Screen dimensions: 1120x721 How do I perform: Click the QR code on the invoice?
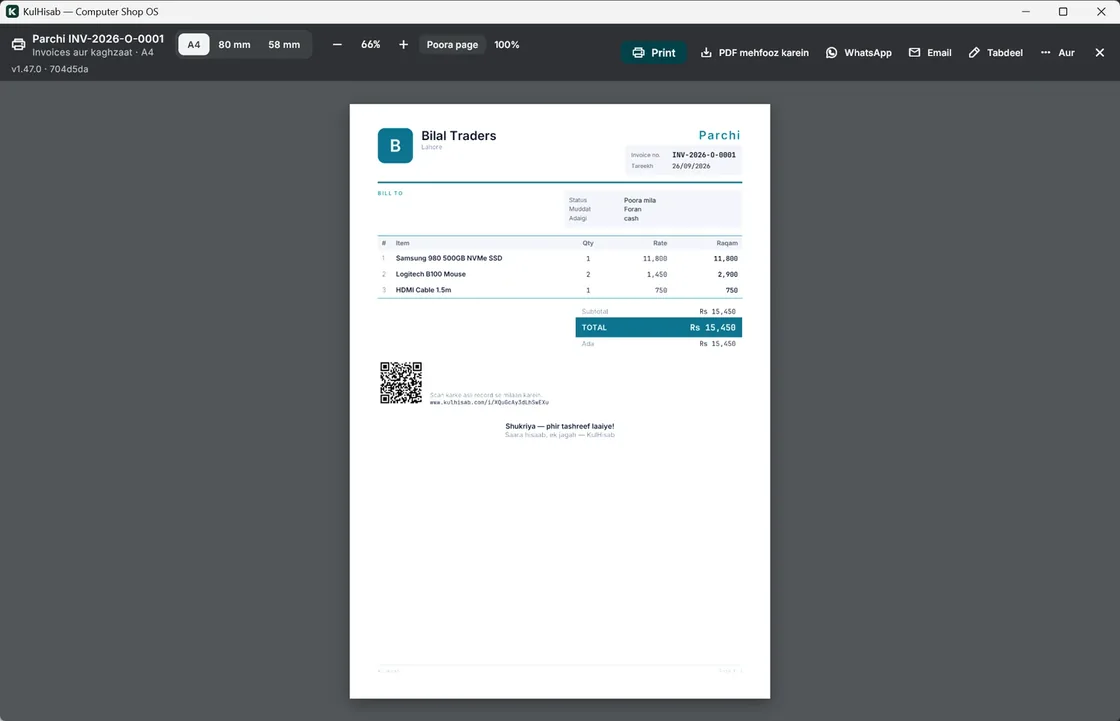(x=401, y=383)
